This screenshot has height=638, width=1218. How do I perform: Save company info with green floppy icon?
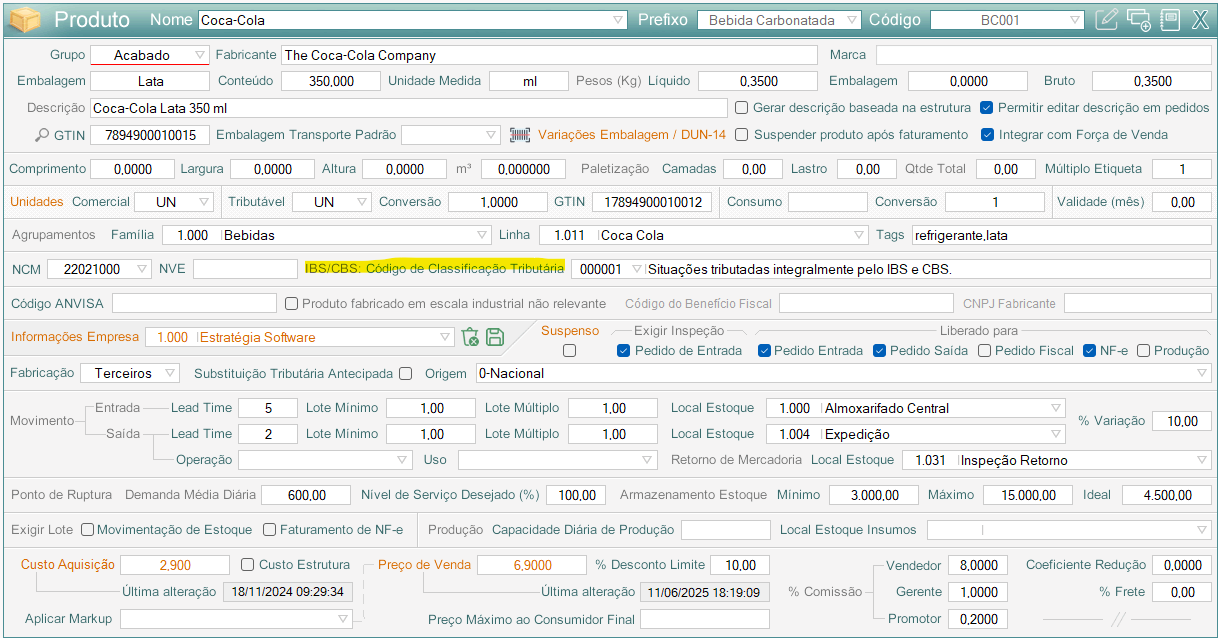pos(494,337)
